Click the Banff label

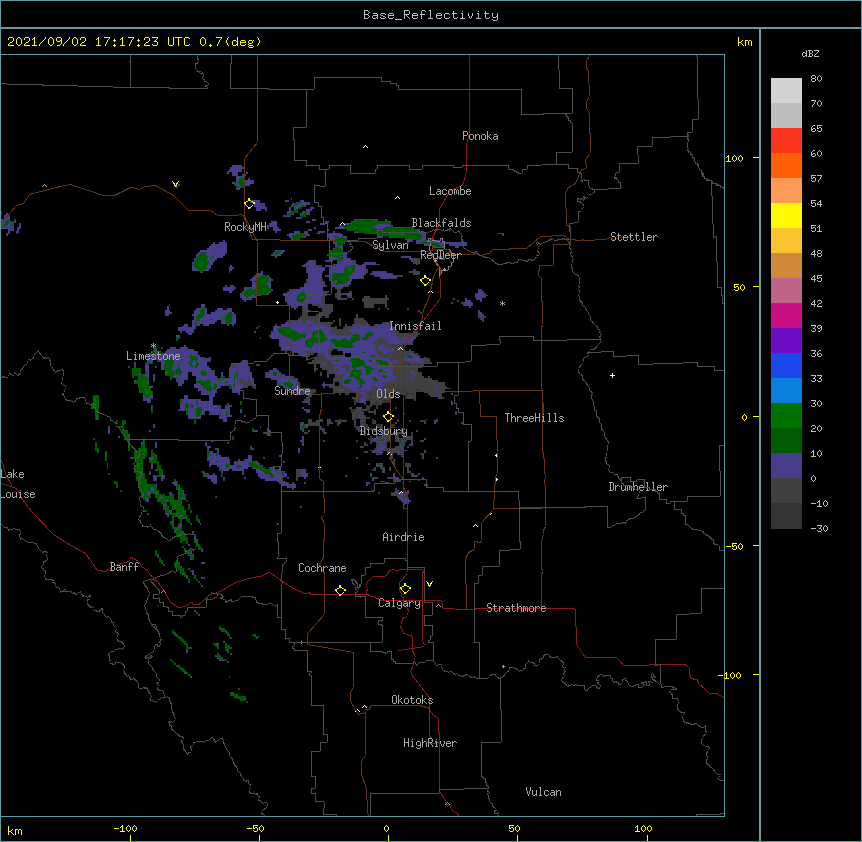tap(124, 567)
